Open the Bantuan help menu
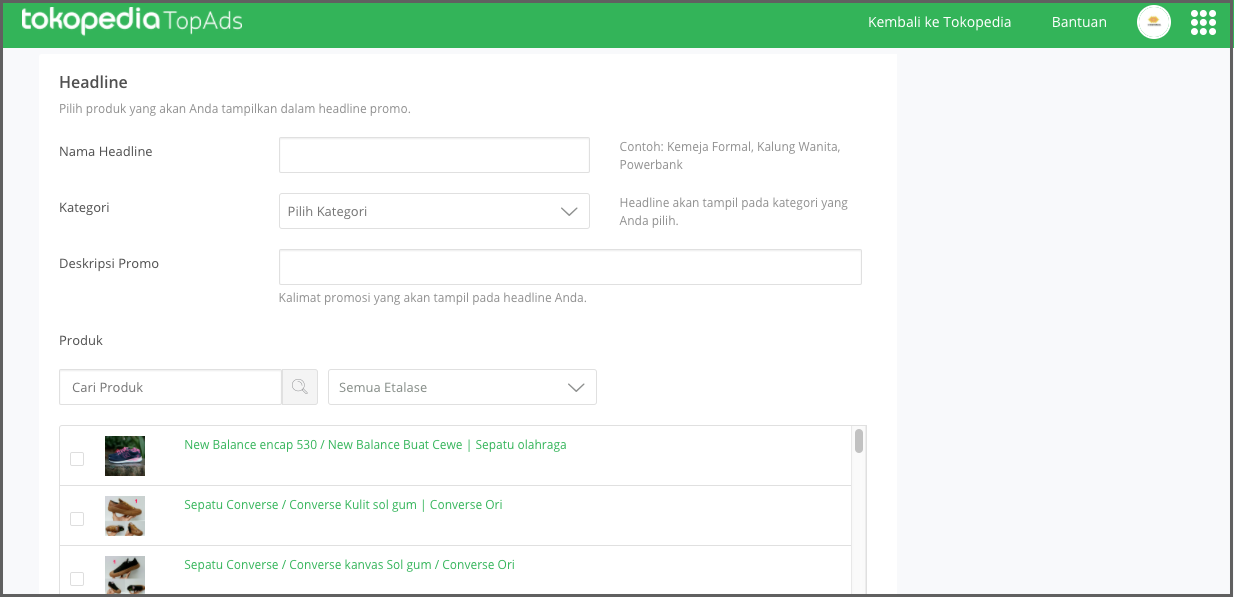Image resolution: width=1234 pixels, height=597 pixels. point(1079,22)
